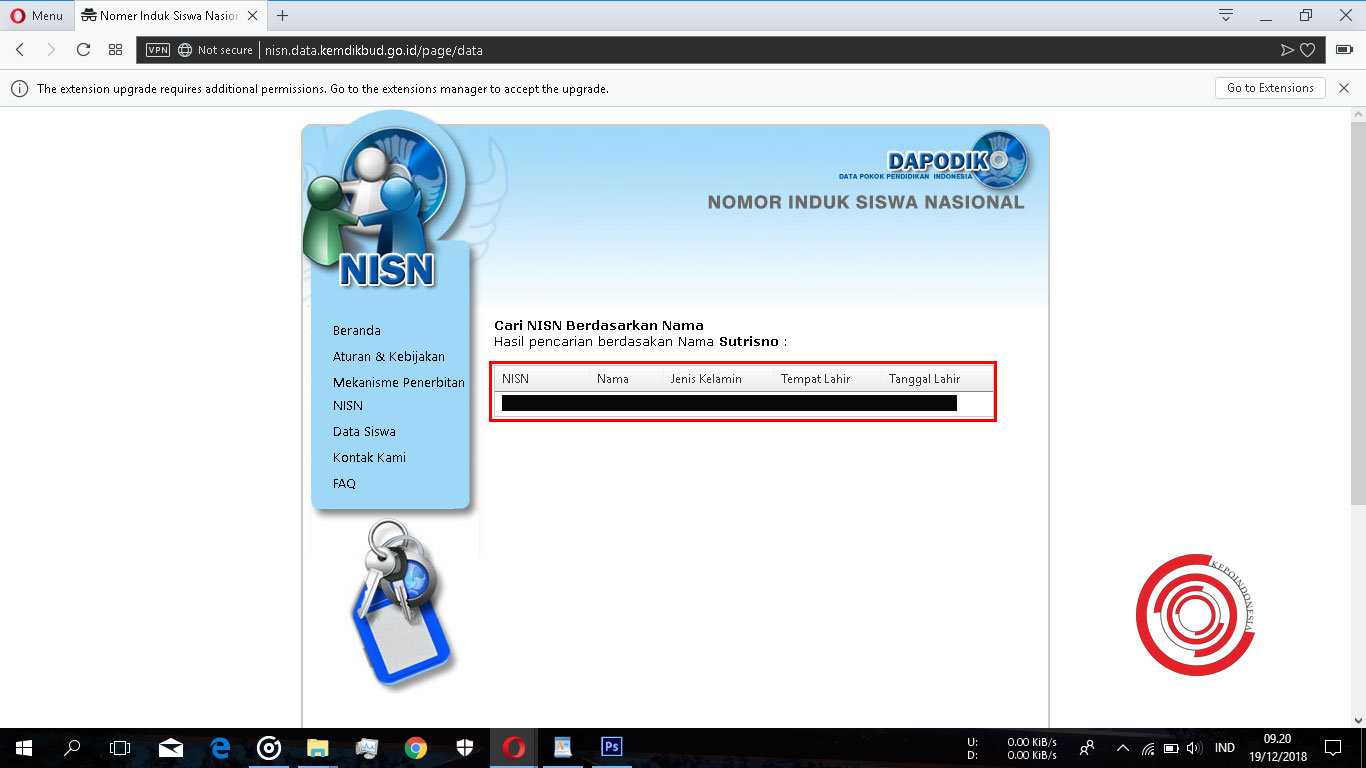Viewport: 1366px width, 768px height.
Task: Click the Not secure globe icon
Action: [184, 49]
